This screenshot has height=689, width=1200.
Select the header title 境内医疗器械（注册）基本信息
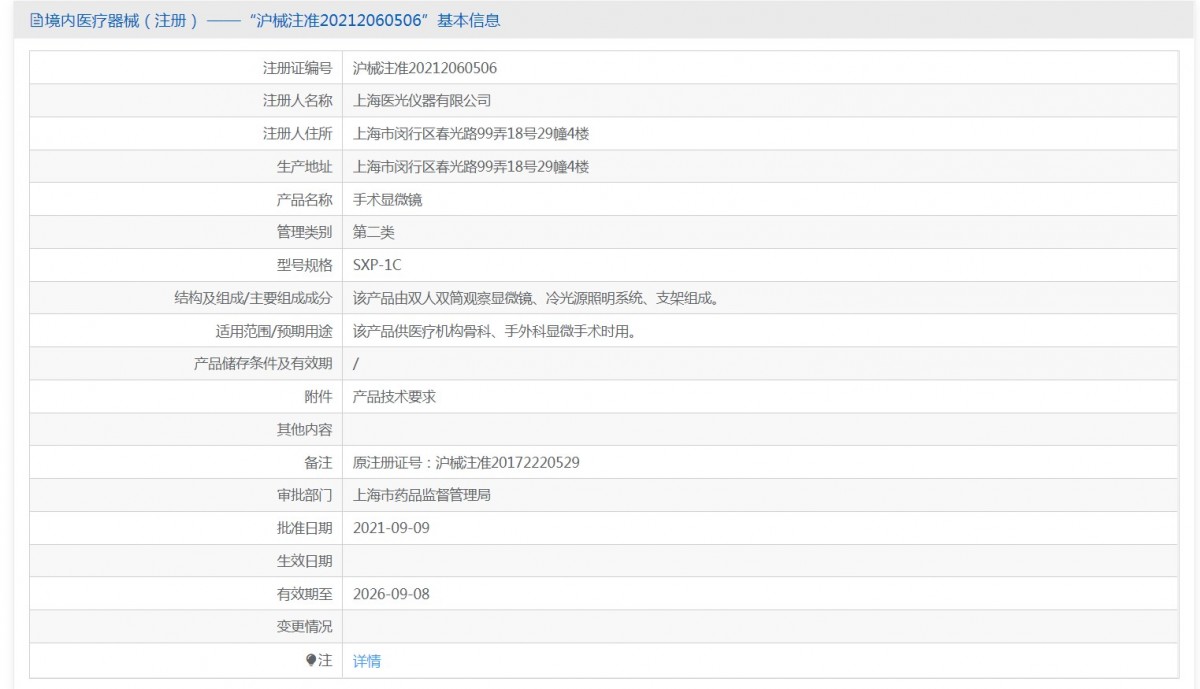265,20
